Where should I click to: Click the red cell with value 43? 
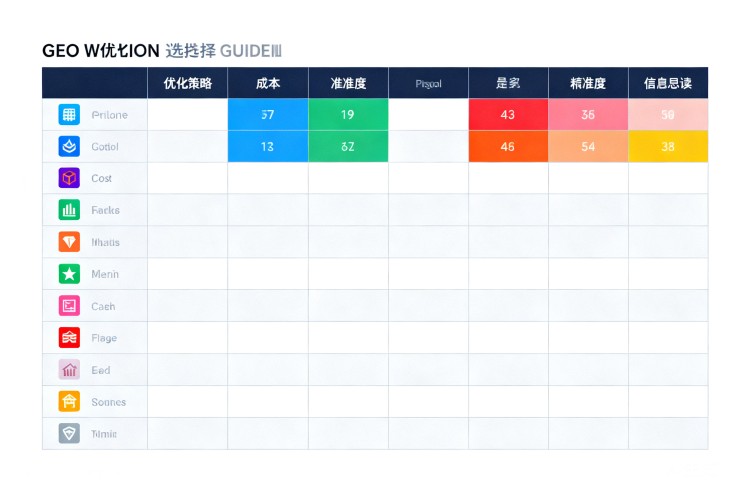(508, 114)
